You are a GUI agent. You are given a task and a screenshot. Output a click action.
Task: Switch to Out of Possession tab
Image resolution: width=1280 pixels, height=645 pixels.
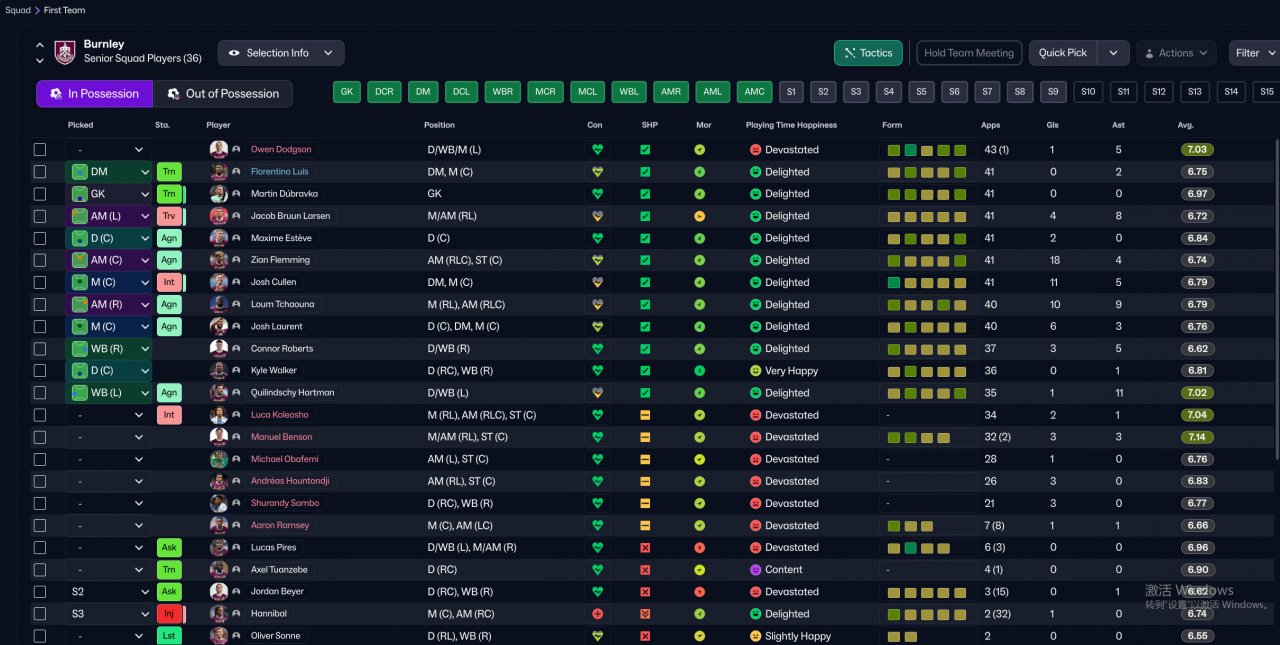(223, 94)
